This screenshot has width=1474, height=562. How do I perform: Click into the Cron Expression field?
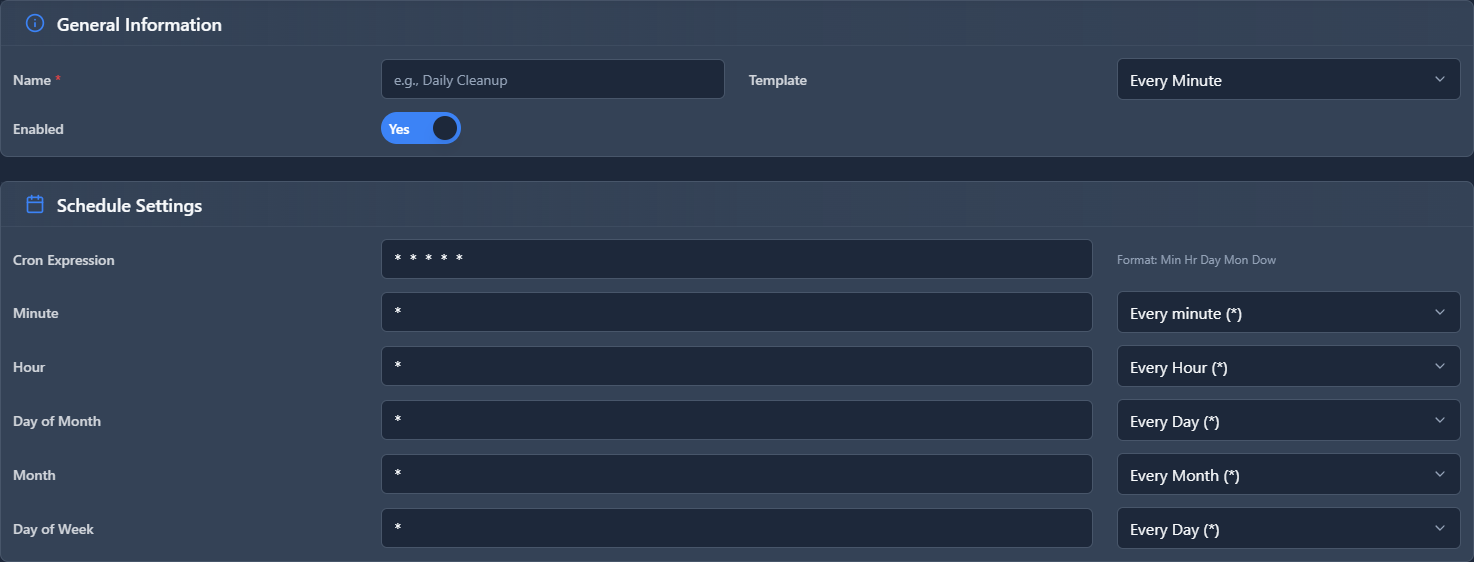tap(736, 260)
